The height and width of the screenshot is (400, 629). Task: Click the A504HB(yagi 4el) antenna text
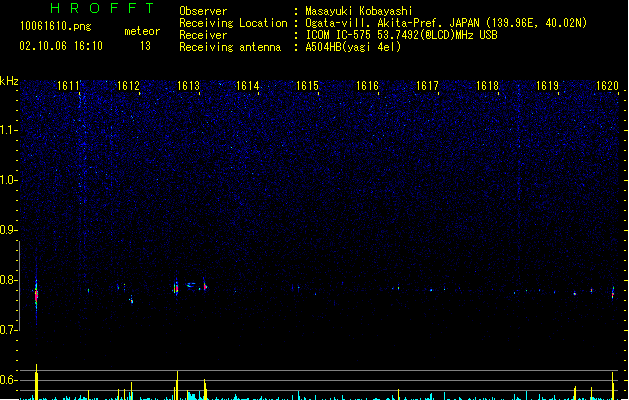(x=353, y=47)
